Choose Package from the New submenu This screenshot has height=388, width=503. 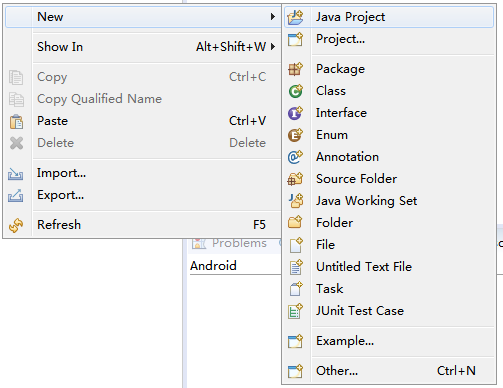coord(389,69)
